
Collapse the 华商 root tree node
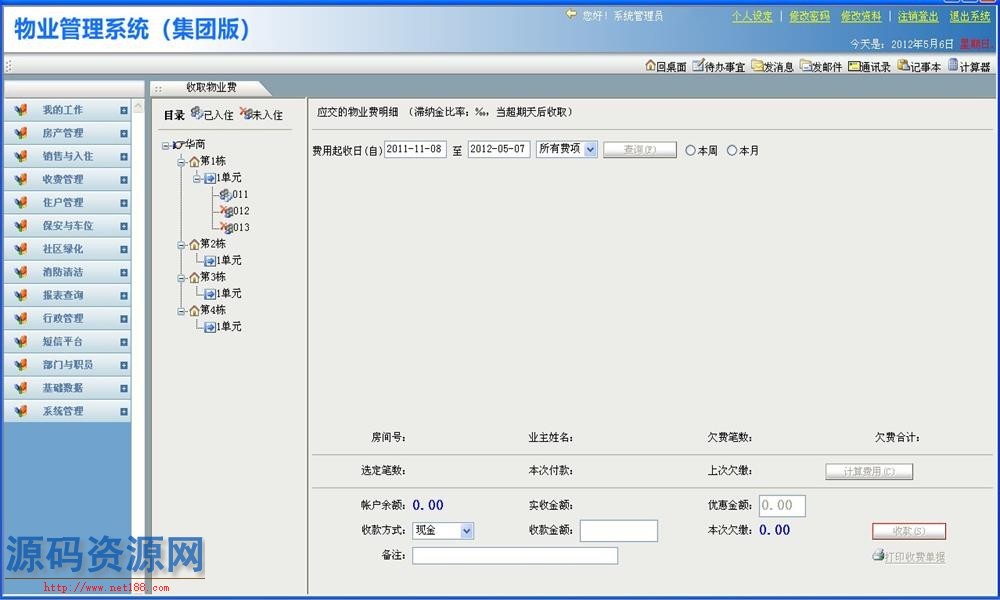(x=165, y=145)
